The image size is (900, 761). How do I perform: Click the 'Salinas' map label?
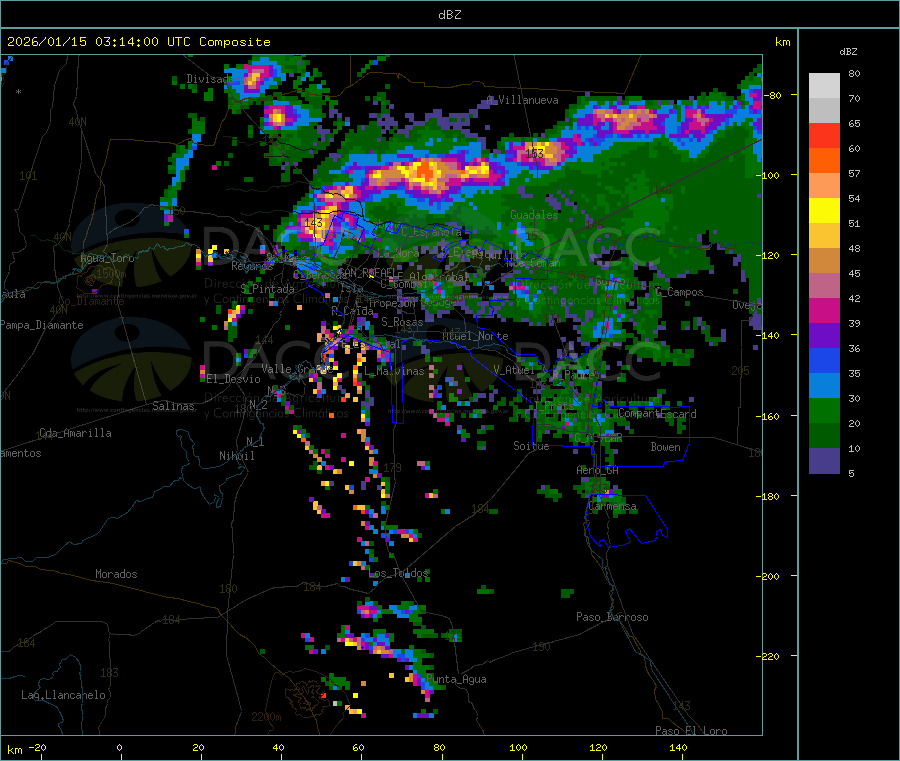[173, 406]
